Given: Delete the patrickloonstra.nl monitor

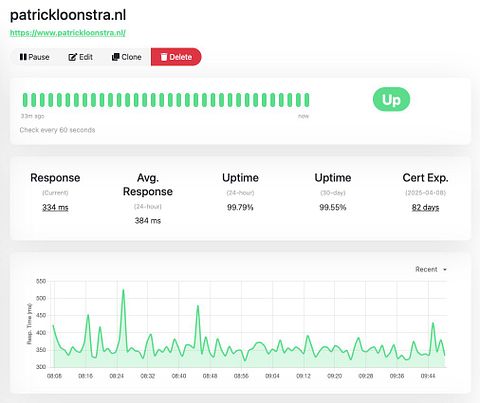Looking at the screenshot, I should tap(176, 57).
